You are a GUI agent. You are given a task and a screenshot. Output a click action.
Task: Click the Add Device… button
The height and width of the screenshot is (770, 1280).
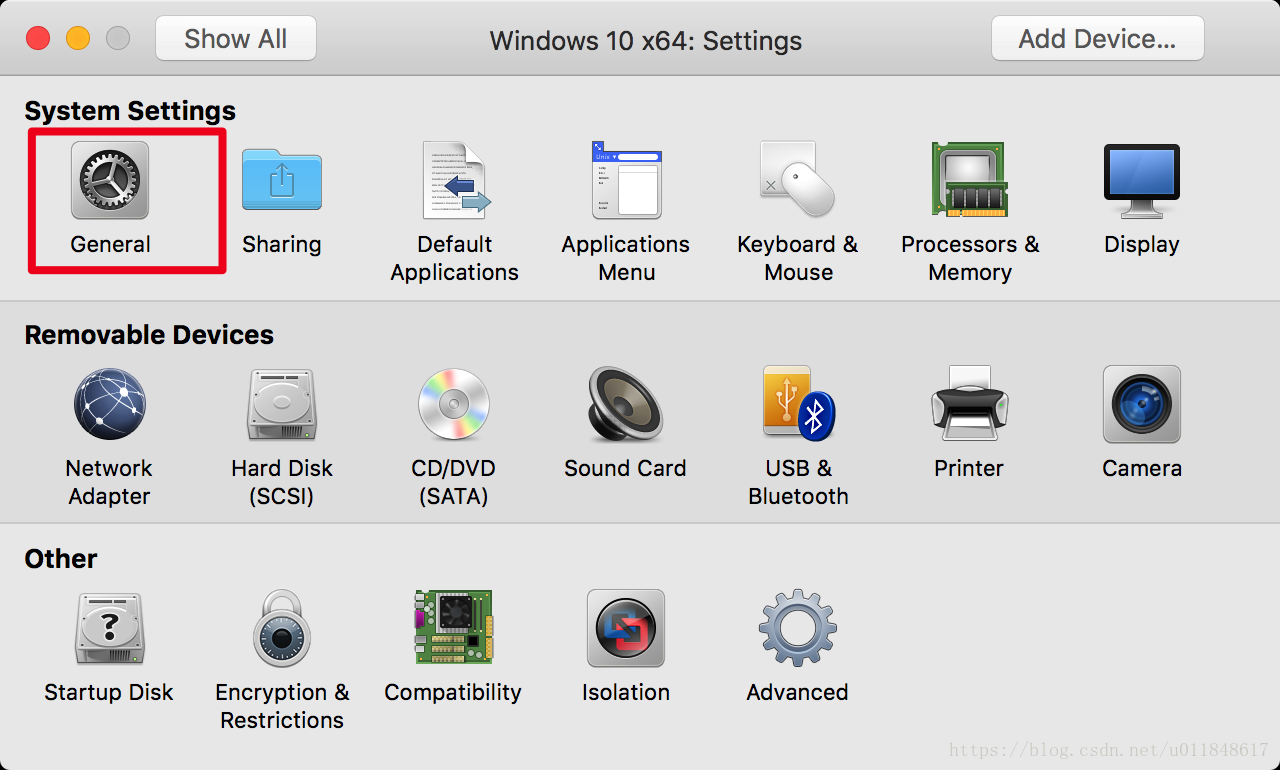[1098, 39]
